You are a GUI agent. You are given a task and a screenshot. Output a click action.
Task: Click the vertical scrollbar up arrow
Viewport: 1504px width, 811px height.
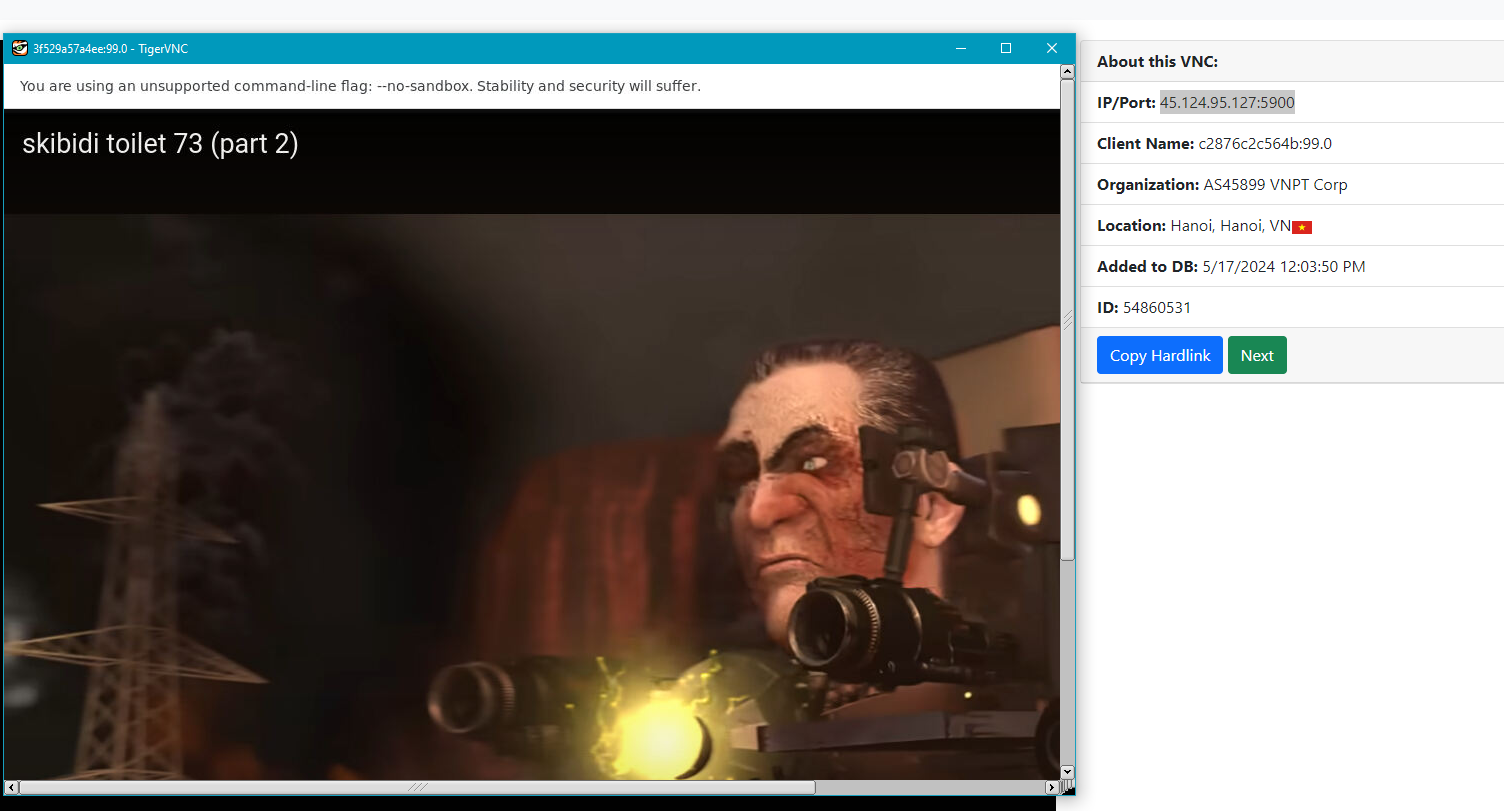point(1067,71)
